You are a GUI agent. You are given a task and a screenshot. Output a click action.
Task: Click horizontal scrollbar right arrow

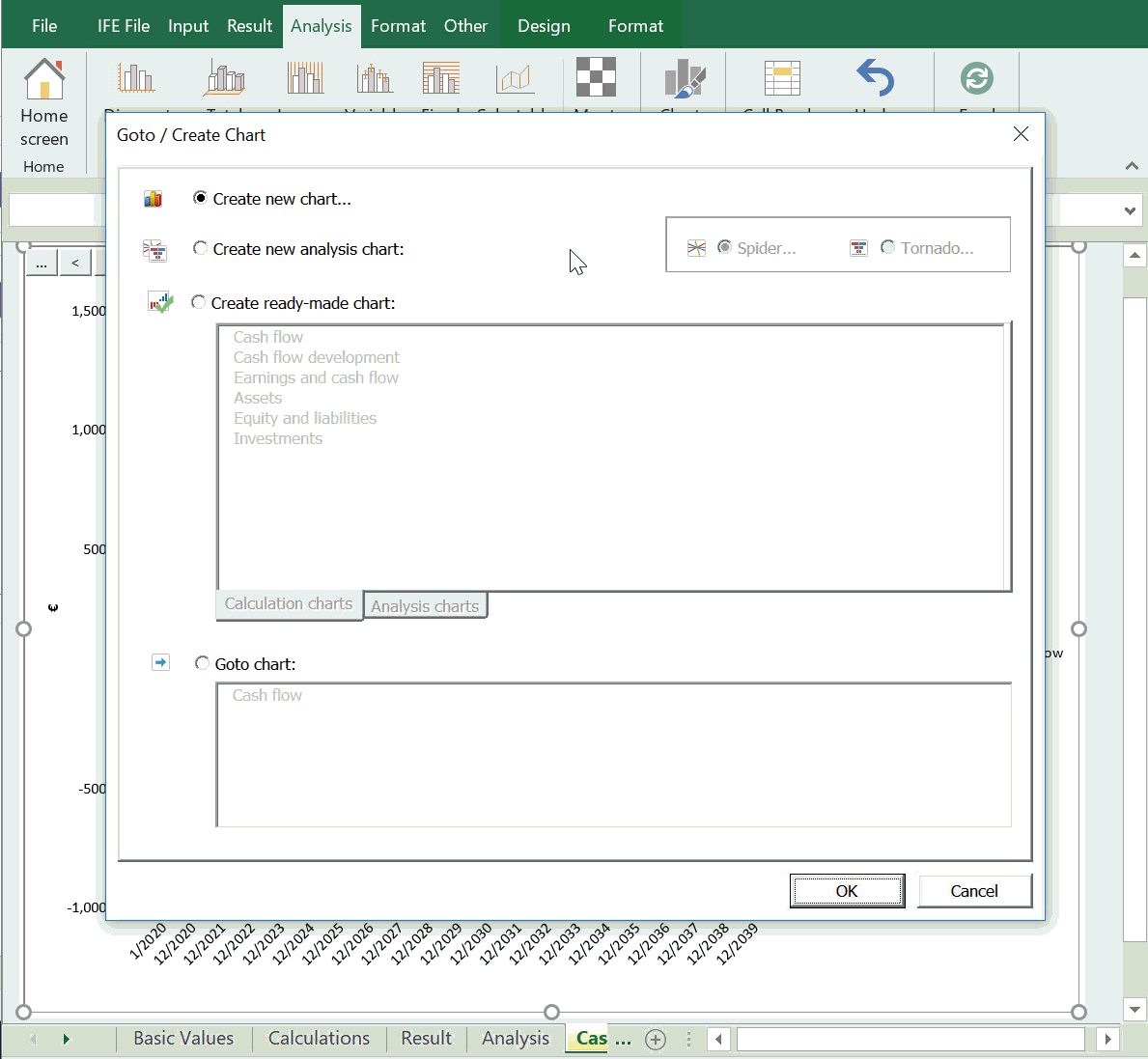coord(1107,1040)
